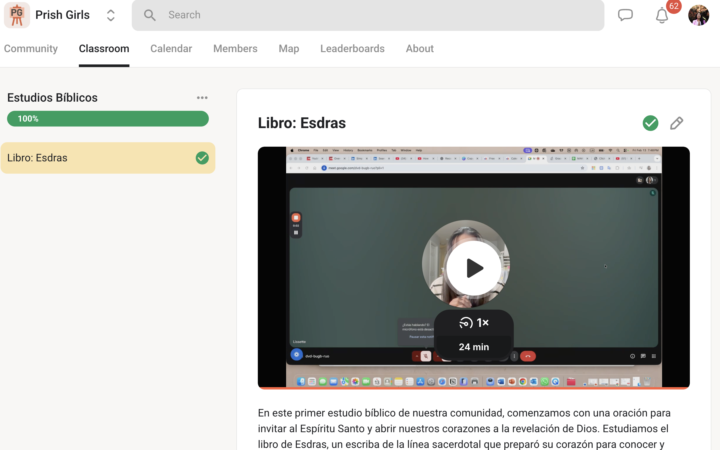
Task: Click into the Search input field
Action: coord(380,15)
